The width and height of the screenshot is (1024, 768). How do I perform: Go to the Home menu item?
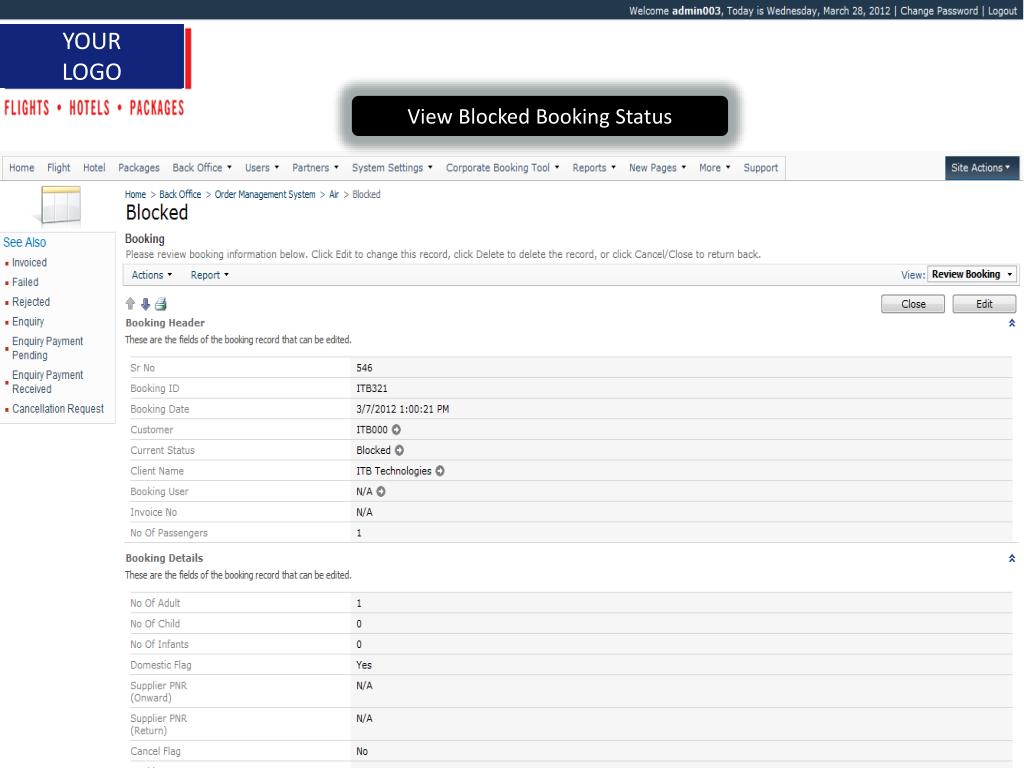(22, 168)
